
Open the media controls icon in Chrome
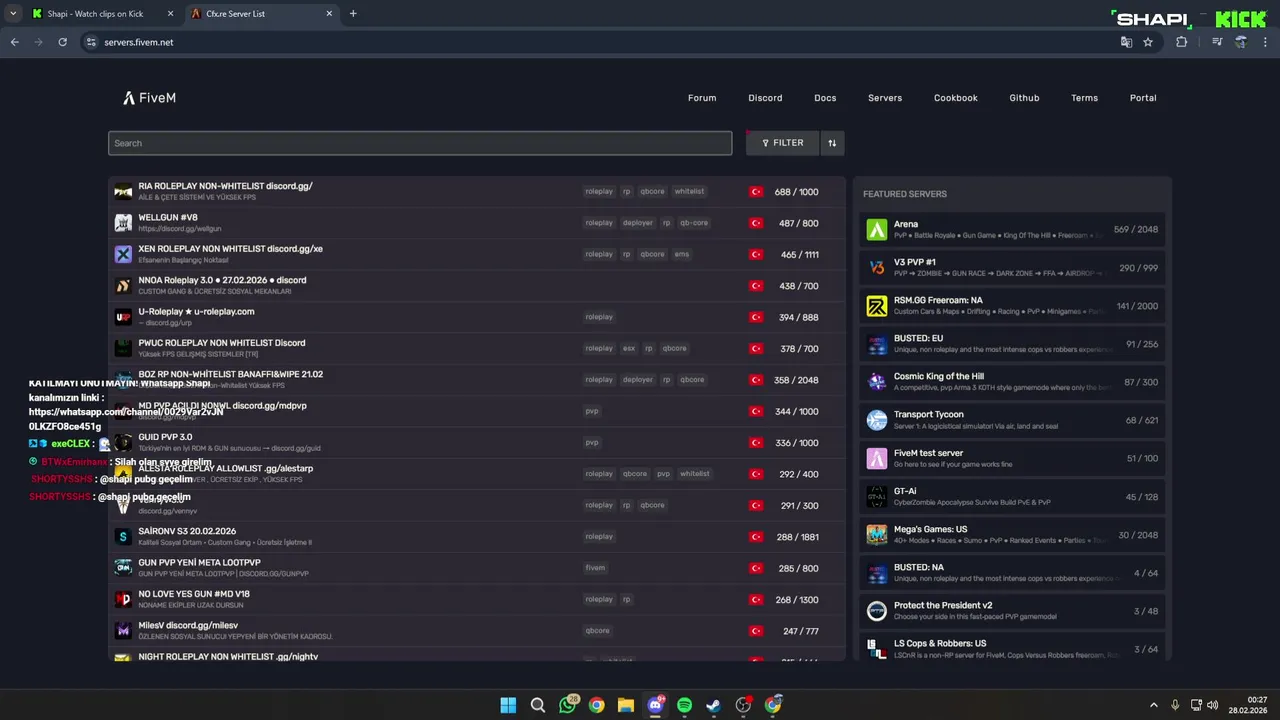(x=1217, y=42)
